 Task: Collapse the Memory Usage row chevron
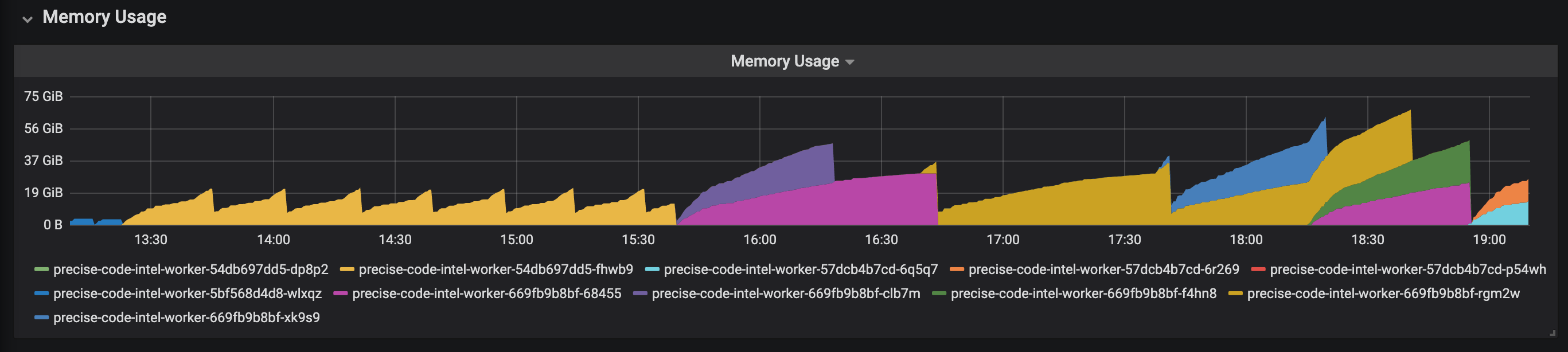pyautogui.click(x=28, y=19)
